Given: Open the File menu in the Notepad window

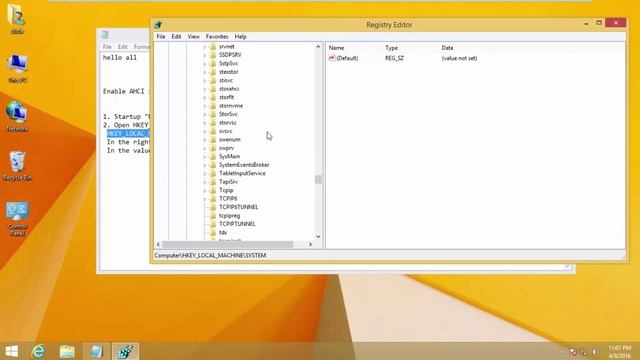Looking at the screenshot, I should 107,47.
